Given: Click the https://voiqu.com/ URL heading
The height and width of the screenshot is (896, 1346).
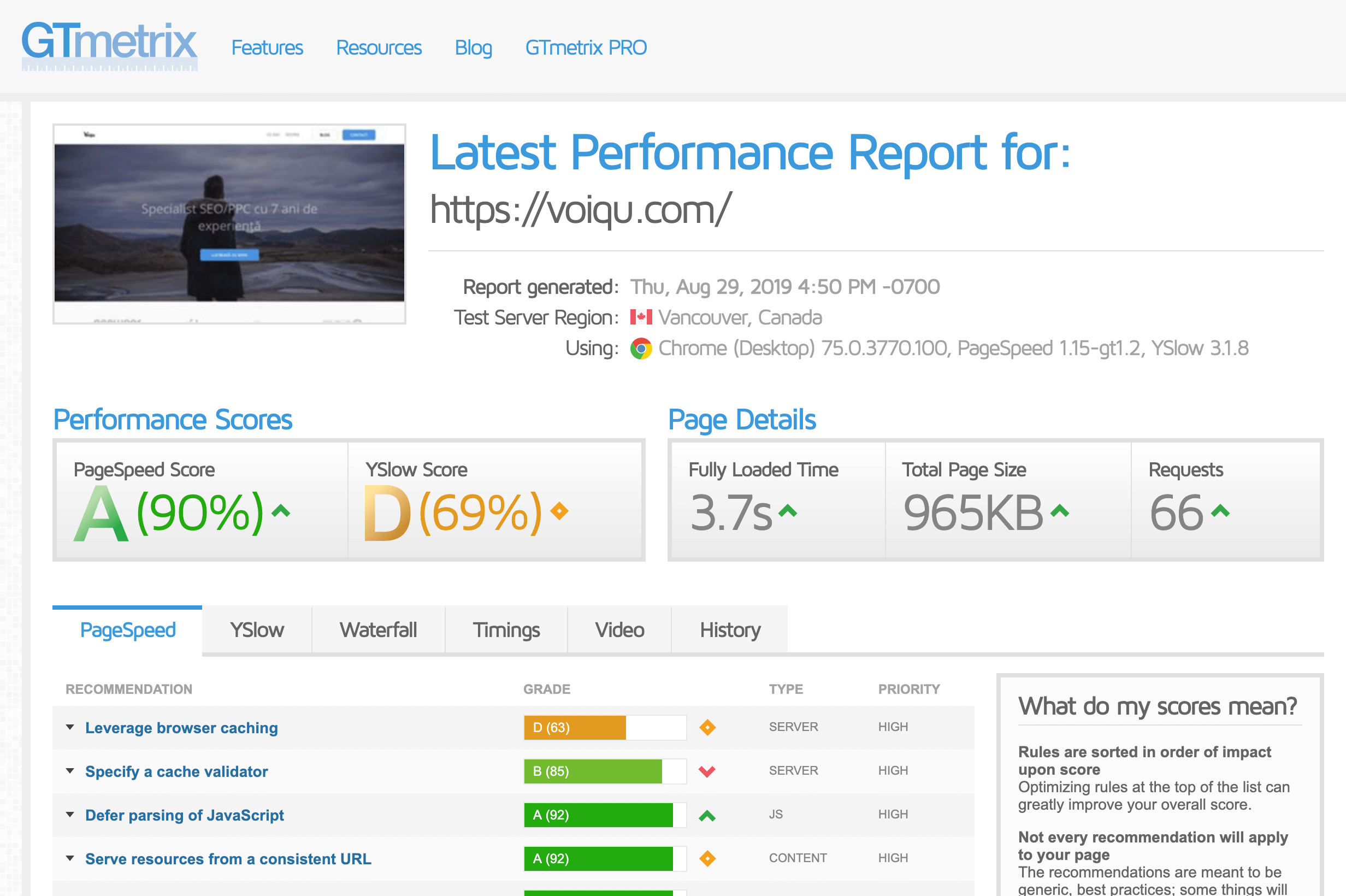Looking at the screenshot, I should (580, 210).
